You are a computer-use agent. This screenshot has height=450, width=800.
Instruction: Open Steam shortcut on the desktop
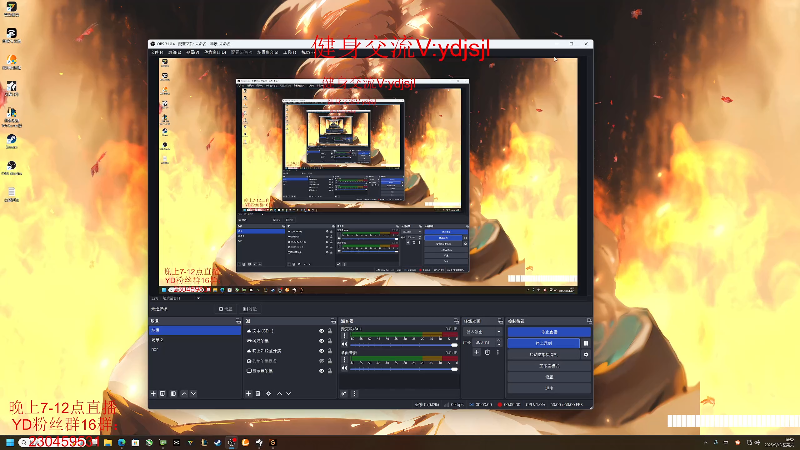[11, 141]
